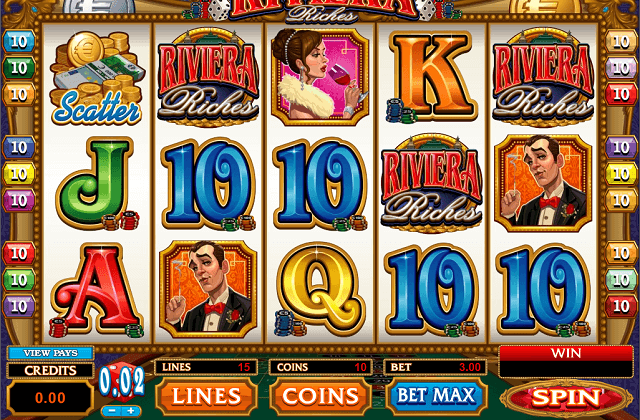This screenshot has height=420, width=640.
Task: Spin the reels with Spin button
Action: [x=567, y=398]
